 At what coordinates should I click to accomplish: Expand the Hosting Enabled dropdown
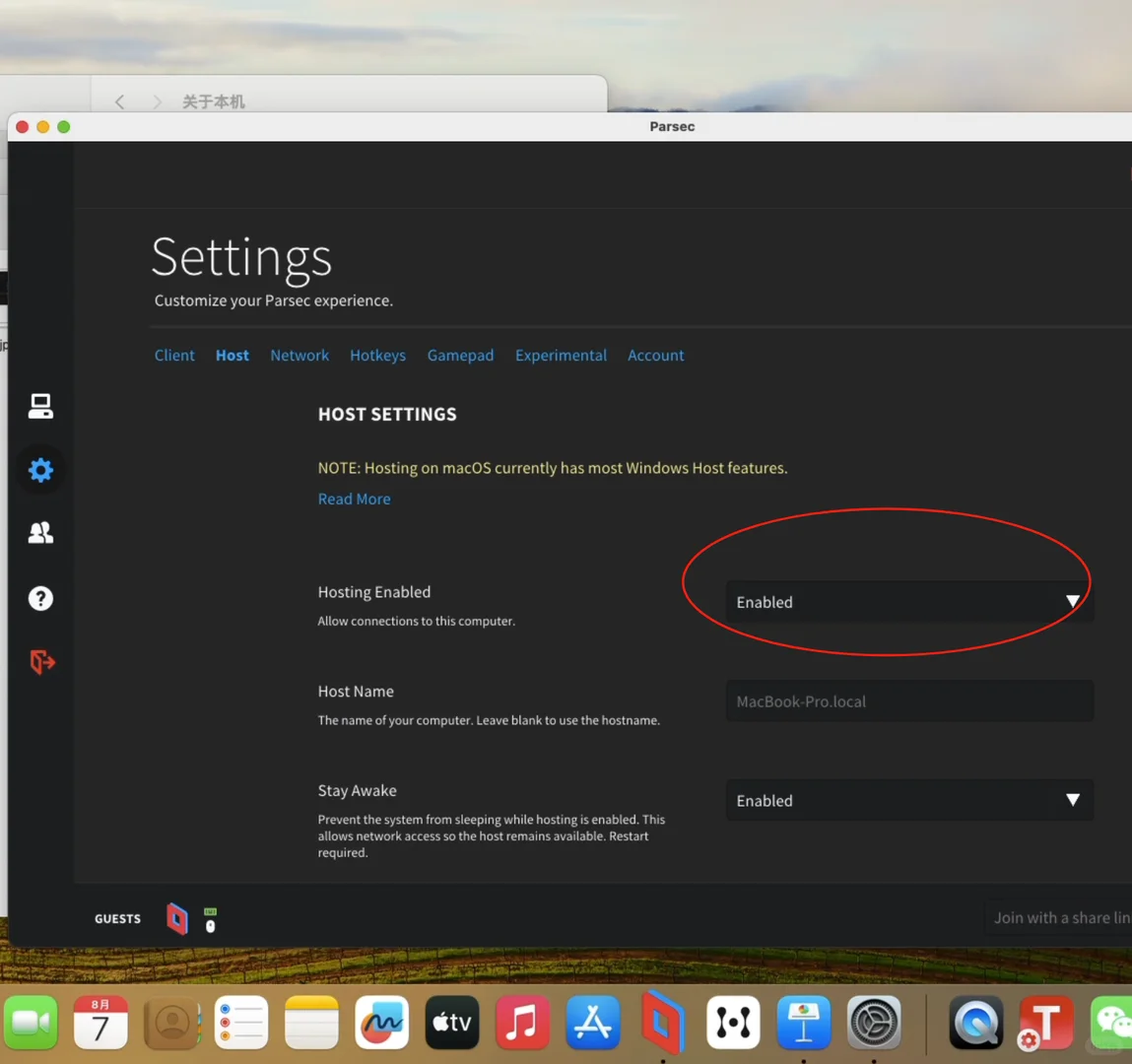[x=909, y=602]
